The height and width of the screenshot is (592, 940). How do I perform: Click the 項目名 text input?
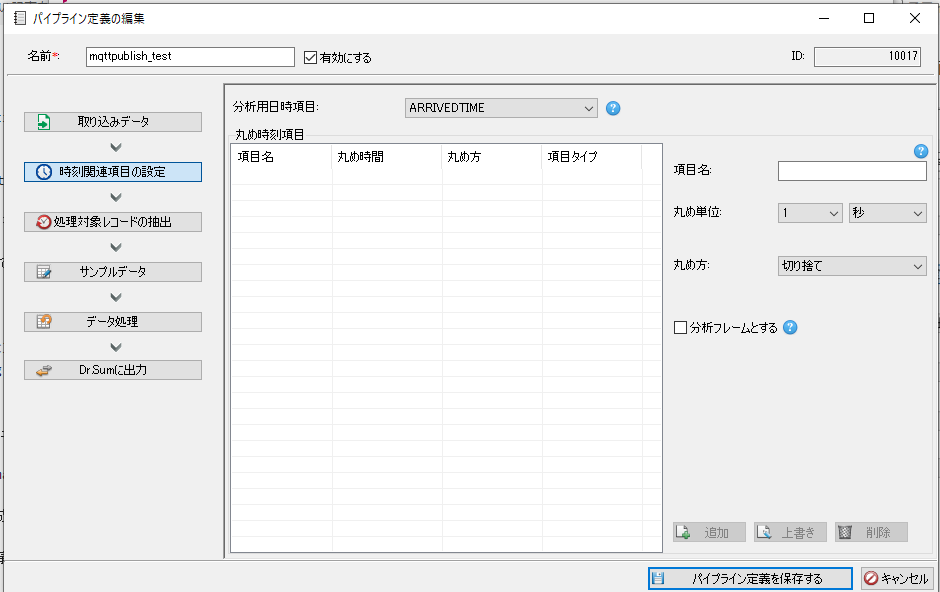pyautogui.click(x=852, y=171)
